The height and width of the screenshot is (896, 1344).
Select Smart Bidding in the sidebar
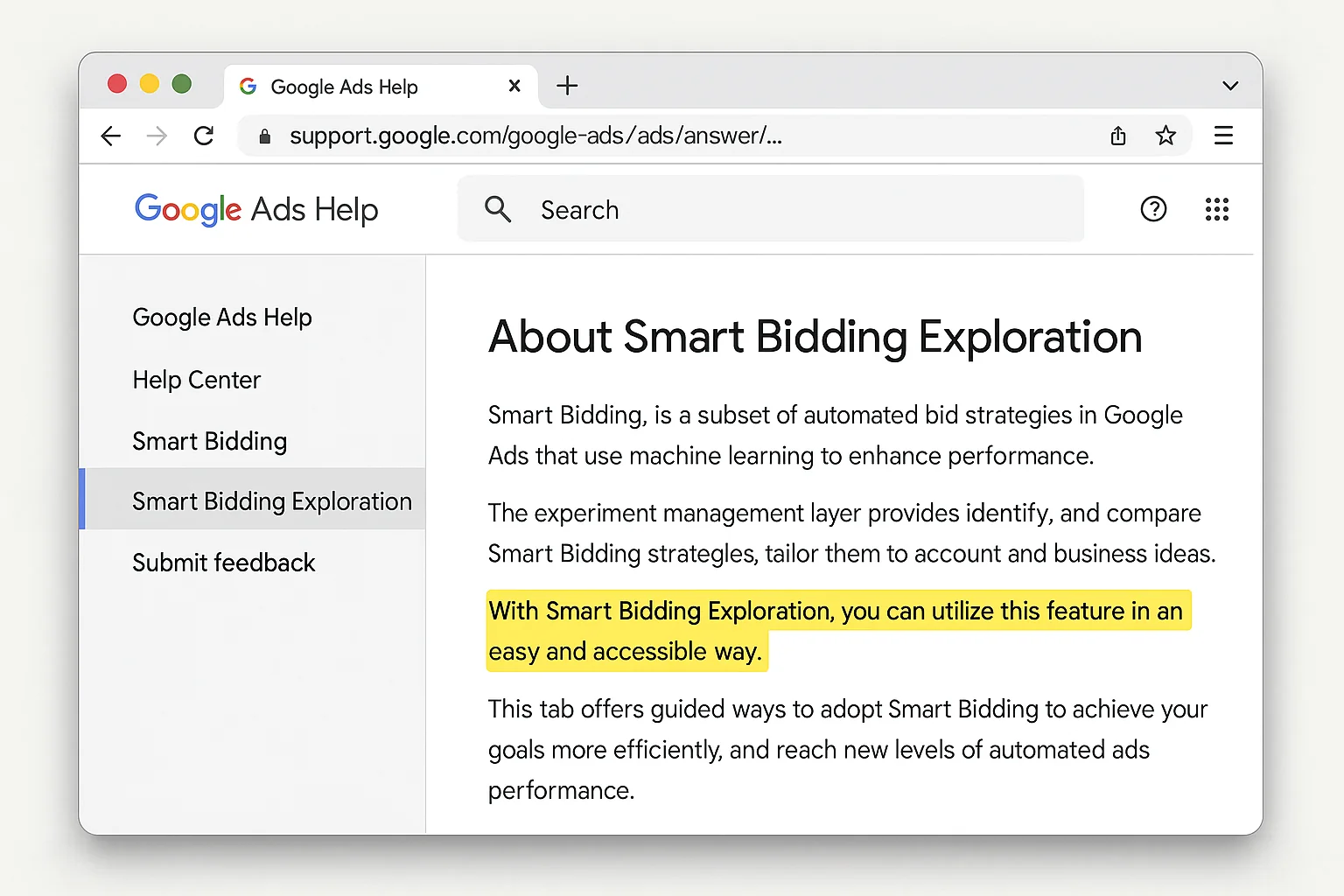coord(209,441)
